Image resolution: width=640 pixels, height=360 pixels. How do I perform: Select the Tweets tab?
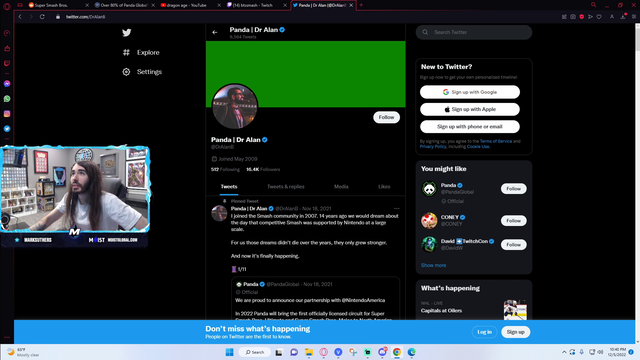(x=229, y=187)
